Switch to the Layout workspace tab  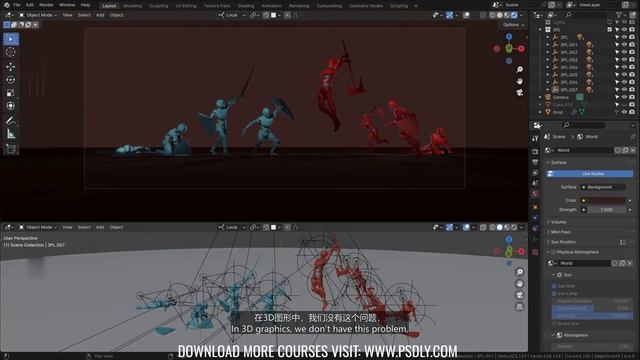(x=109, y=6)
